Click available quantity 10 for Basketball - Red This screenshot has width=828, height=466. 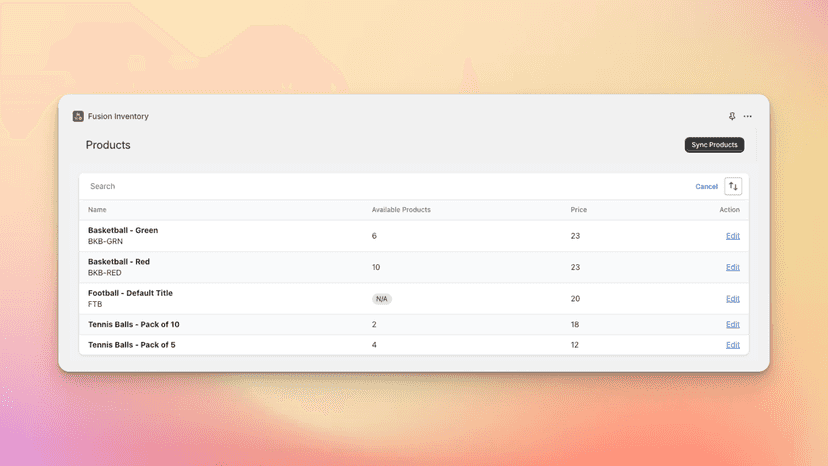pos(376,267)
